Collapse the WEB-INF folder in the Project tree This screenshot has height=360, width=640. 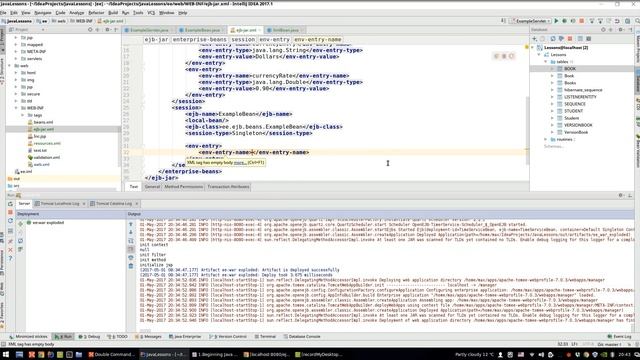click(16, 108)
